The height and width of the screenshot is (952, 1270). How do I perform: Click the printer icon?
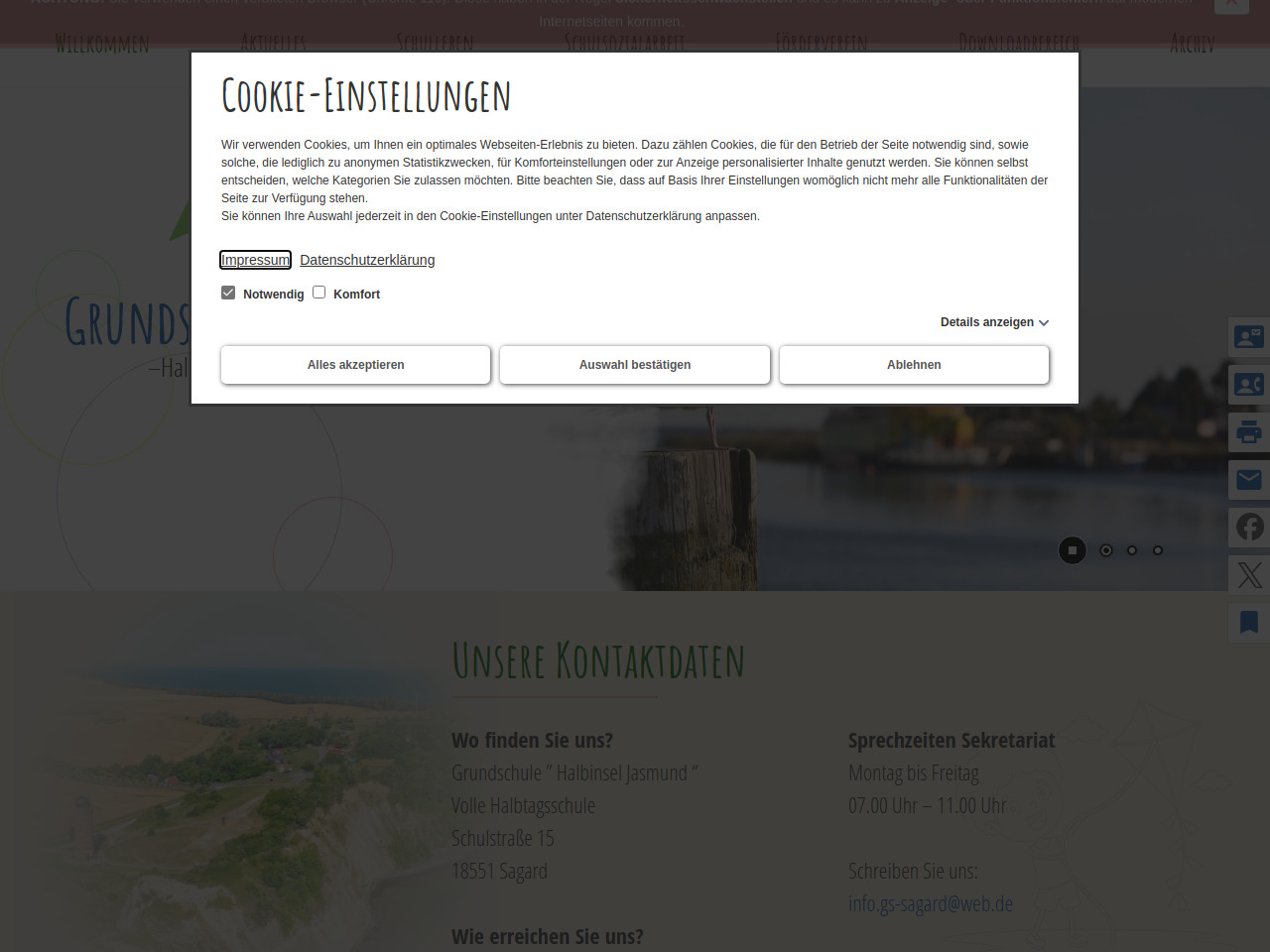(x=1248, y=432)
